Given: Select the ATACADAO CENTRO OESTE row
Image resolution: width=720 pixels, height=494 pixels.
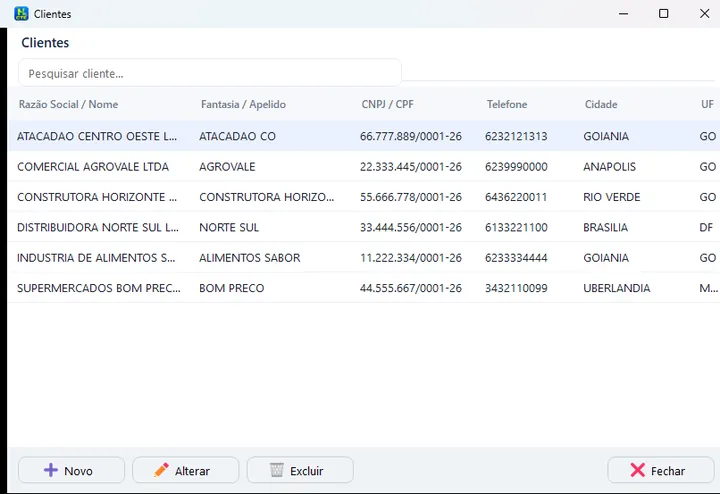Looking at the screenshot, I should 364,136.
